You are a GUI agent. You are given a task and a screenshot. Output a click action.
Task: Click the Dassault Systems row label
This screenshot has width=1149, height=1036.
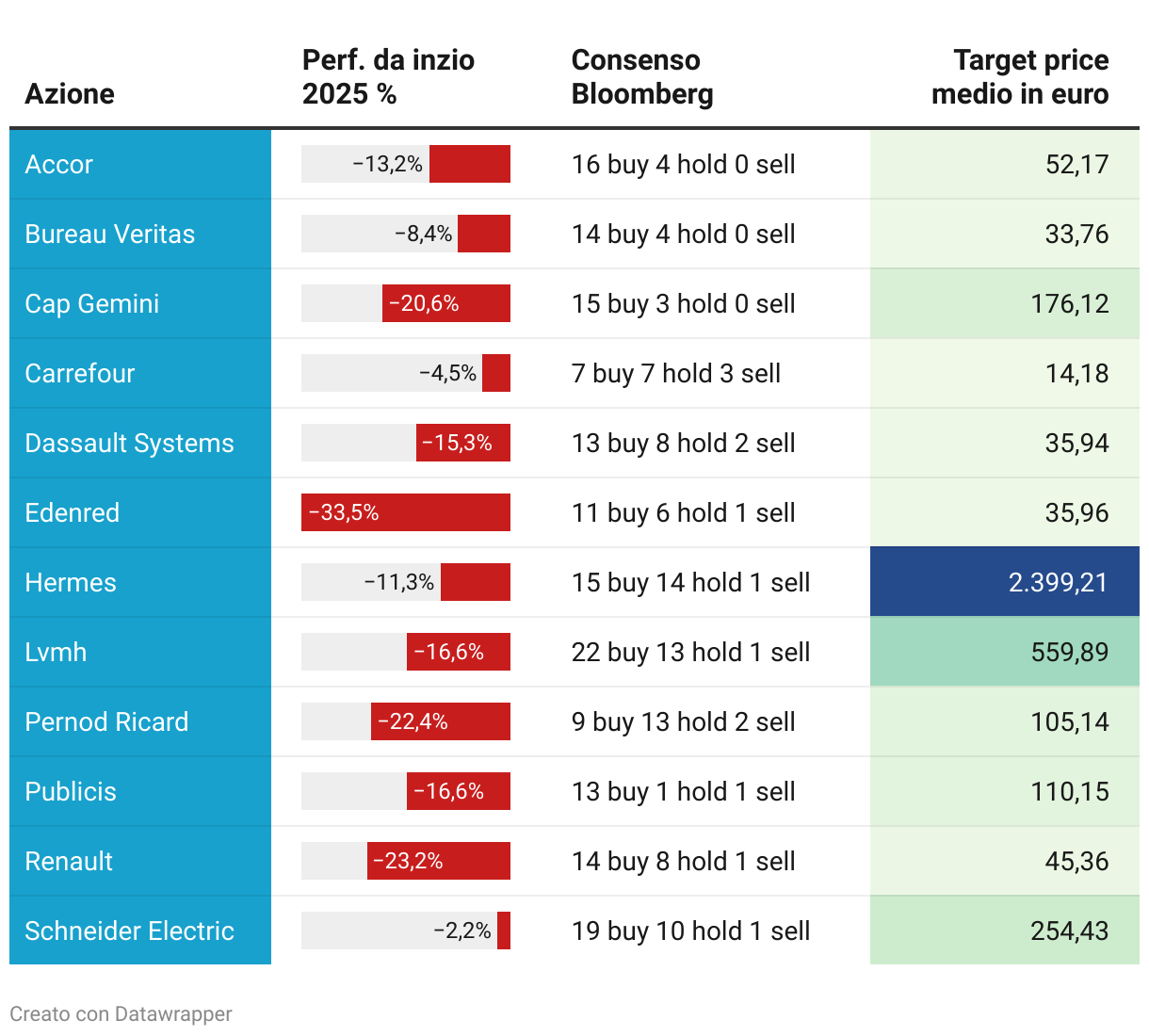(129, 444)
